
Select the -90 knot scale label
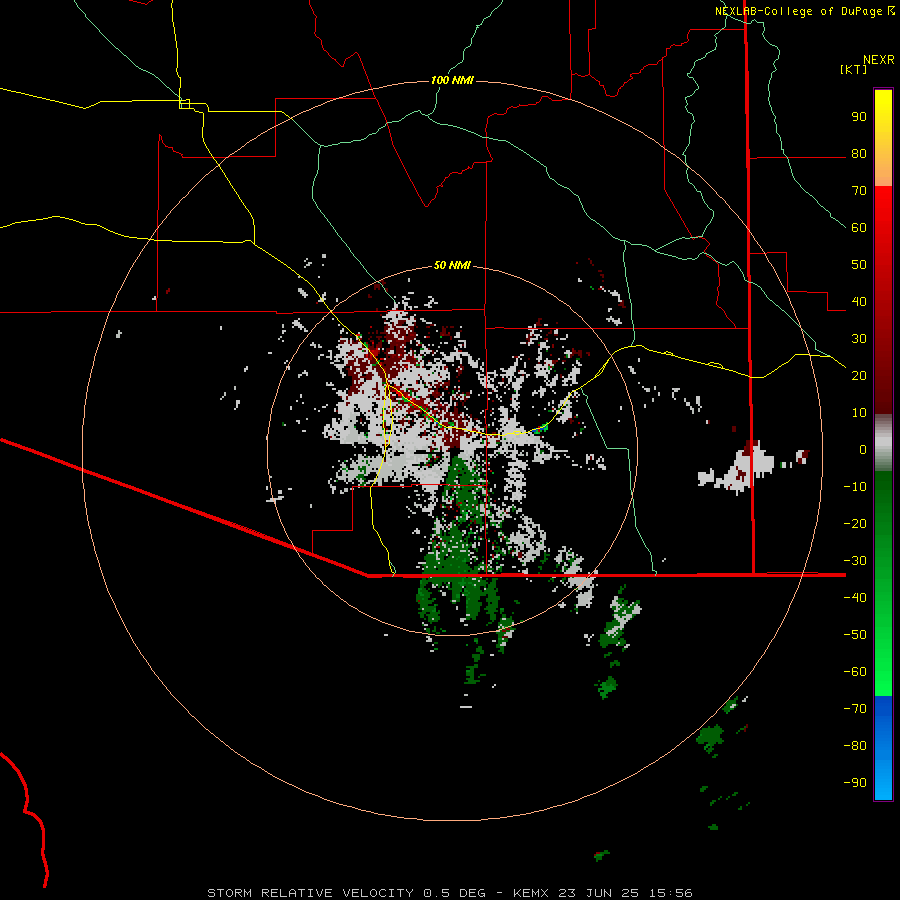tap(855, 783)
